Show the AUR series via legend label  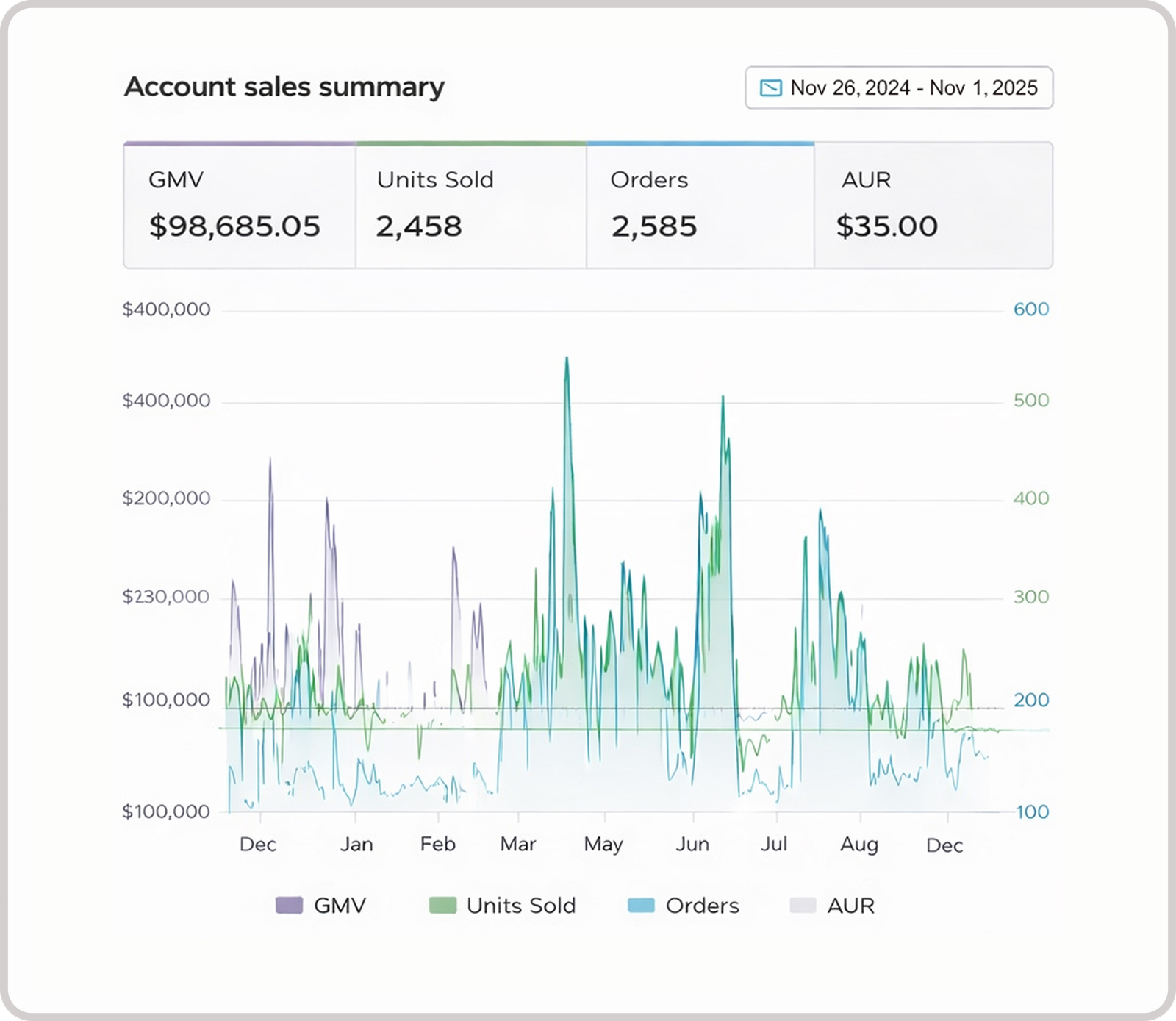click(851, 905)
